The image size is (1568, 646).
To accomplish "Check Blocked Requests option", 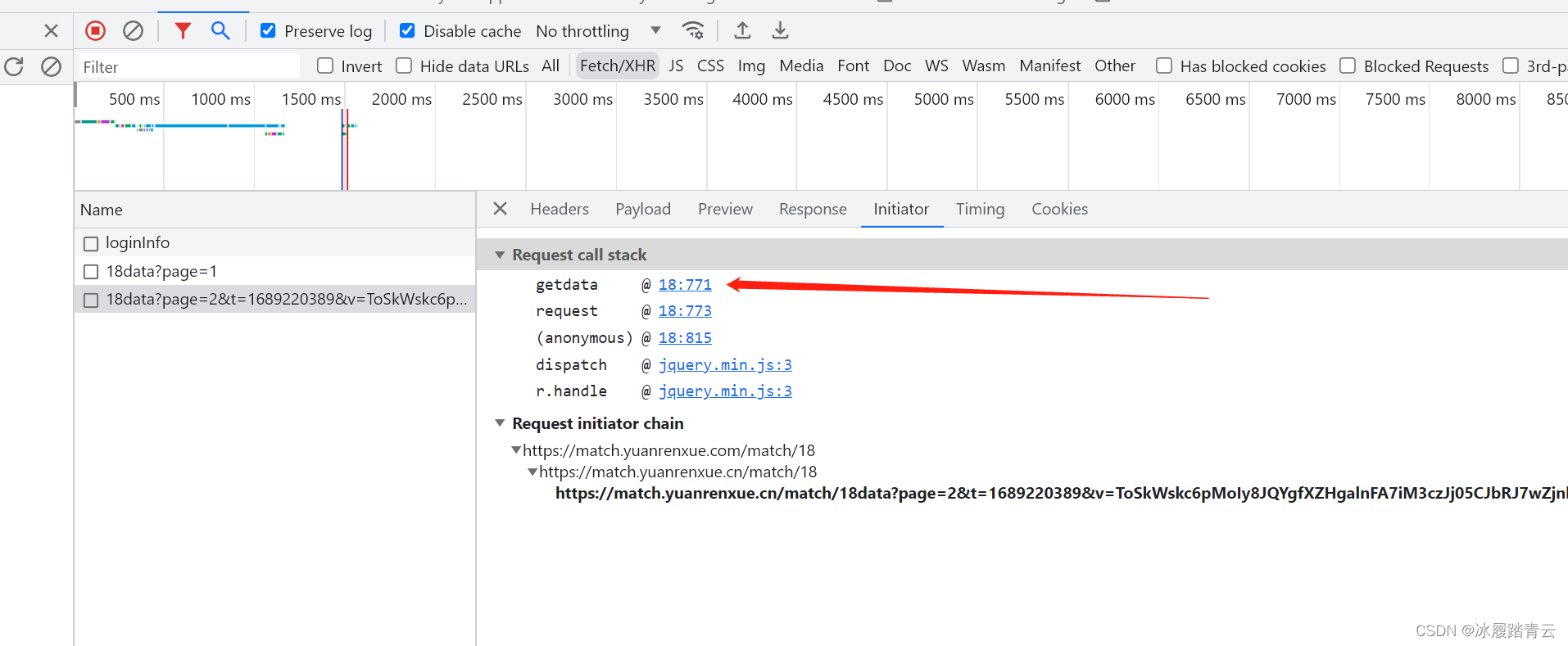I will [1347, 66].
